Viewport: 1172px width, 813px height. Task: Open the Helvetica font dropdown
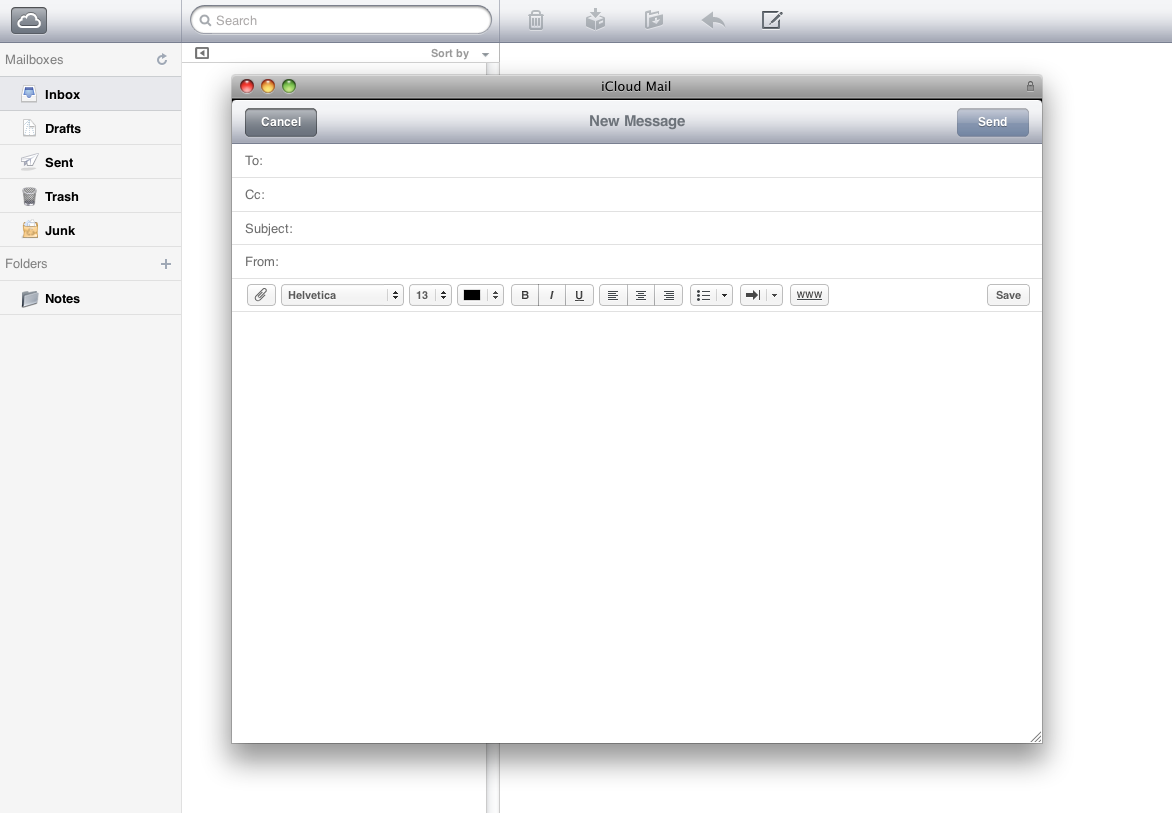tap(342, 295)
